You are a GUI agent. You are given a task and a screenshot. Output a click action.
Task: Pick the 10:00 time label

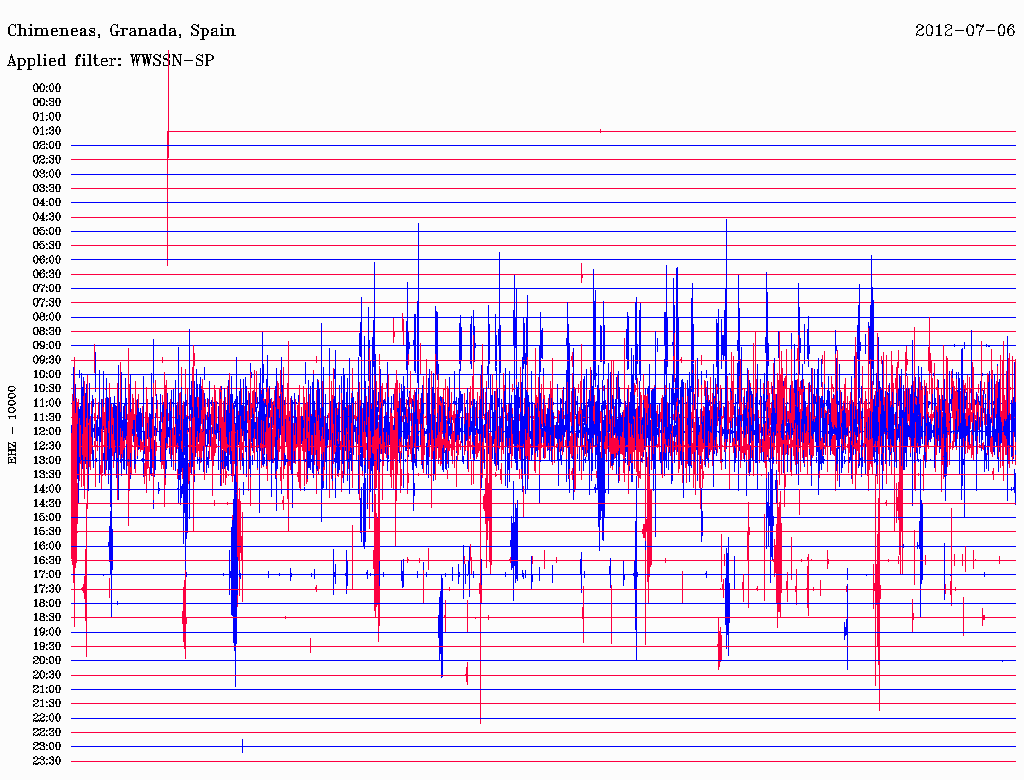coord(47,375)
